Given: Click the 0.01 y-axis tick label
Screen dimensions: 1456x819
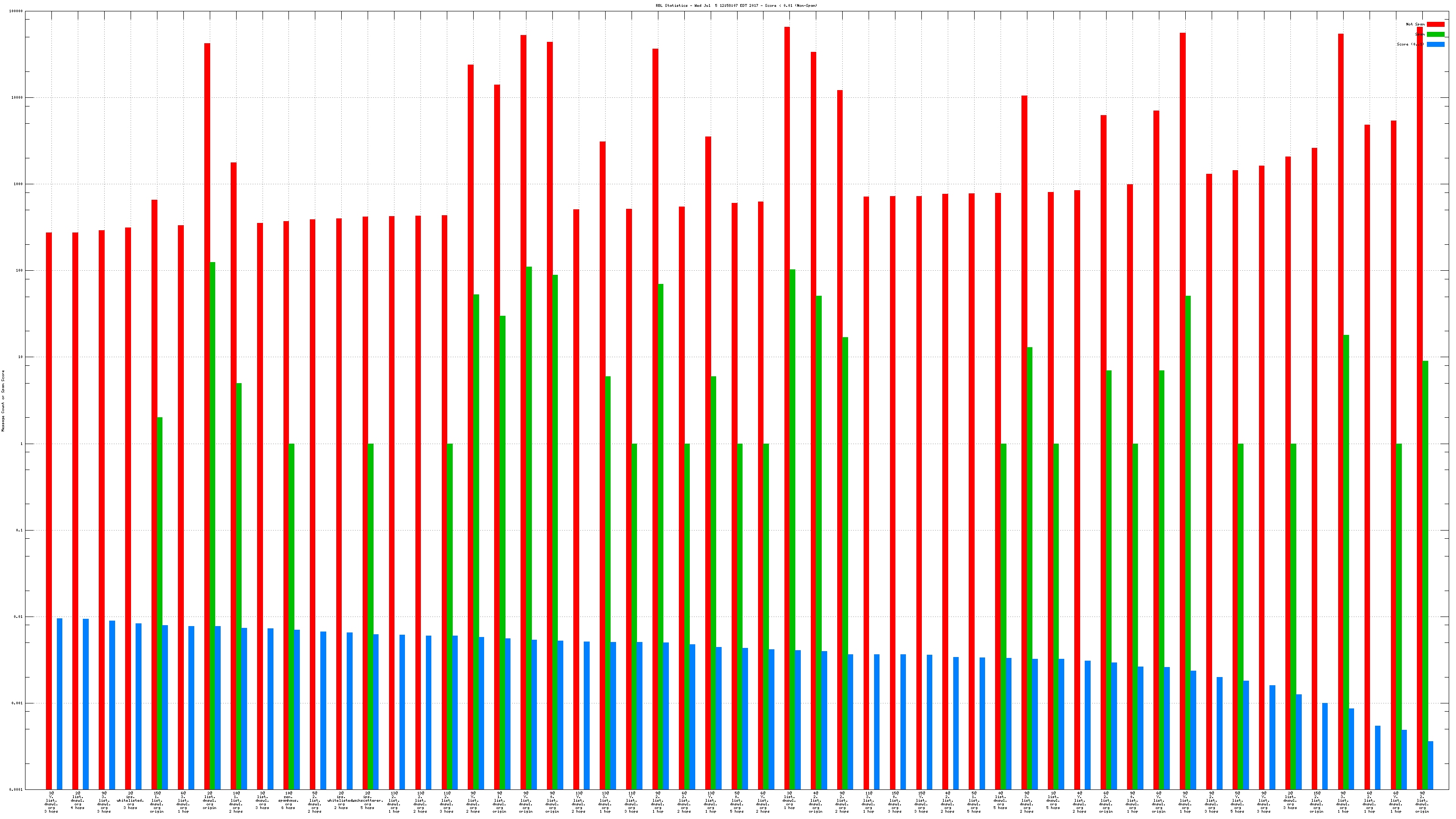Looking at the screenshot, I should (19, 617).
